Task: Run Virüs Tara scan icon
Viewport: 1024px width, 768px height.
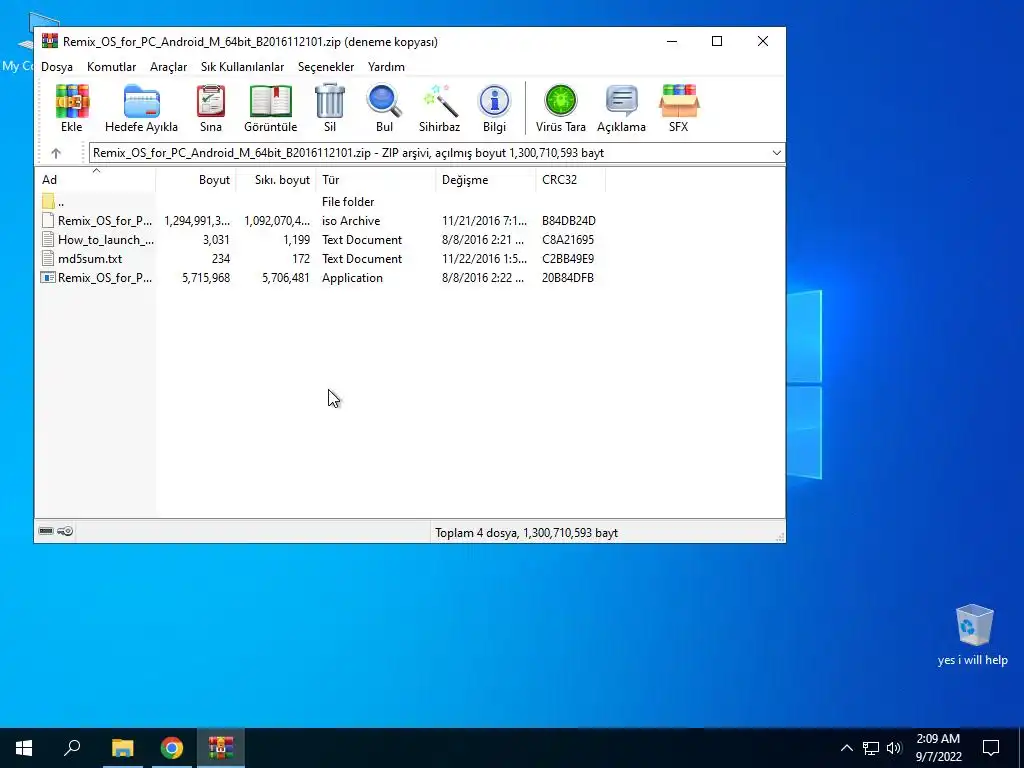Action: [x=560, y=108]
